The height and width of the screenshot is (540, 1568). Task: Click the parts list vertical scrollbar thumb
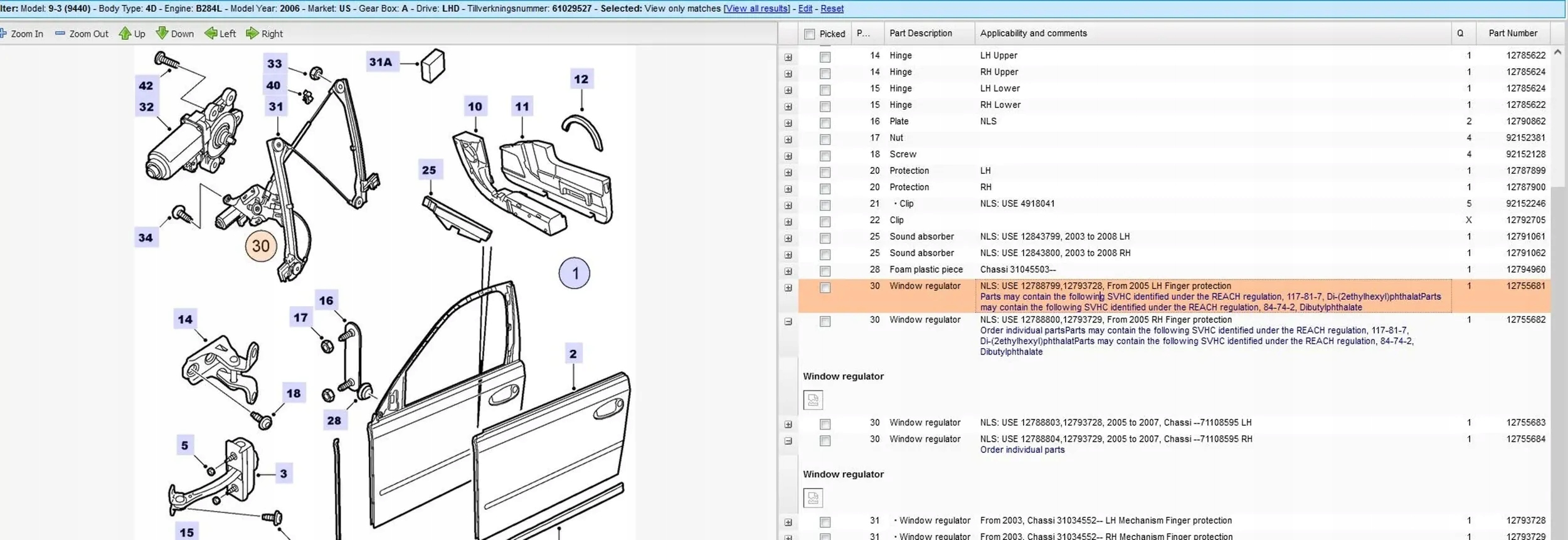1558,119
